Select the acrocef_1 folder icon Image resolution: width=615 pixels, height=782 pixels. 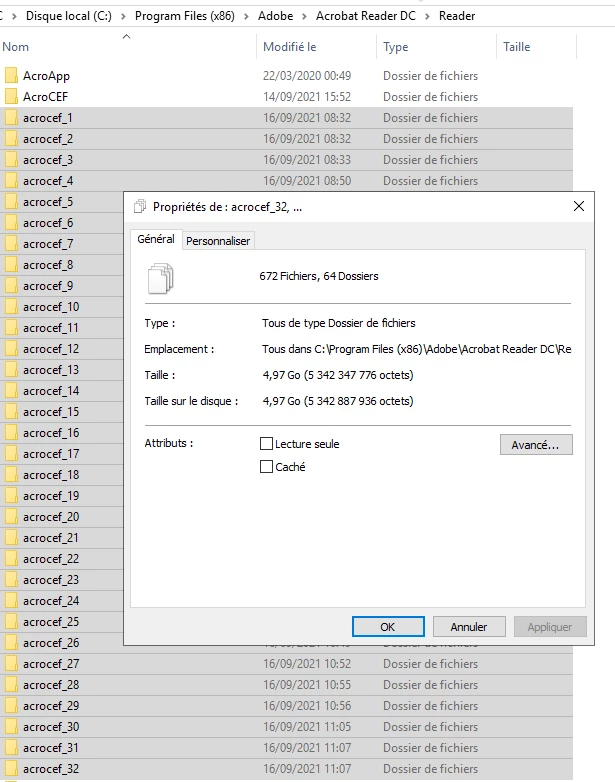coord(11,118)
